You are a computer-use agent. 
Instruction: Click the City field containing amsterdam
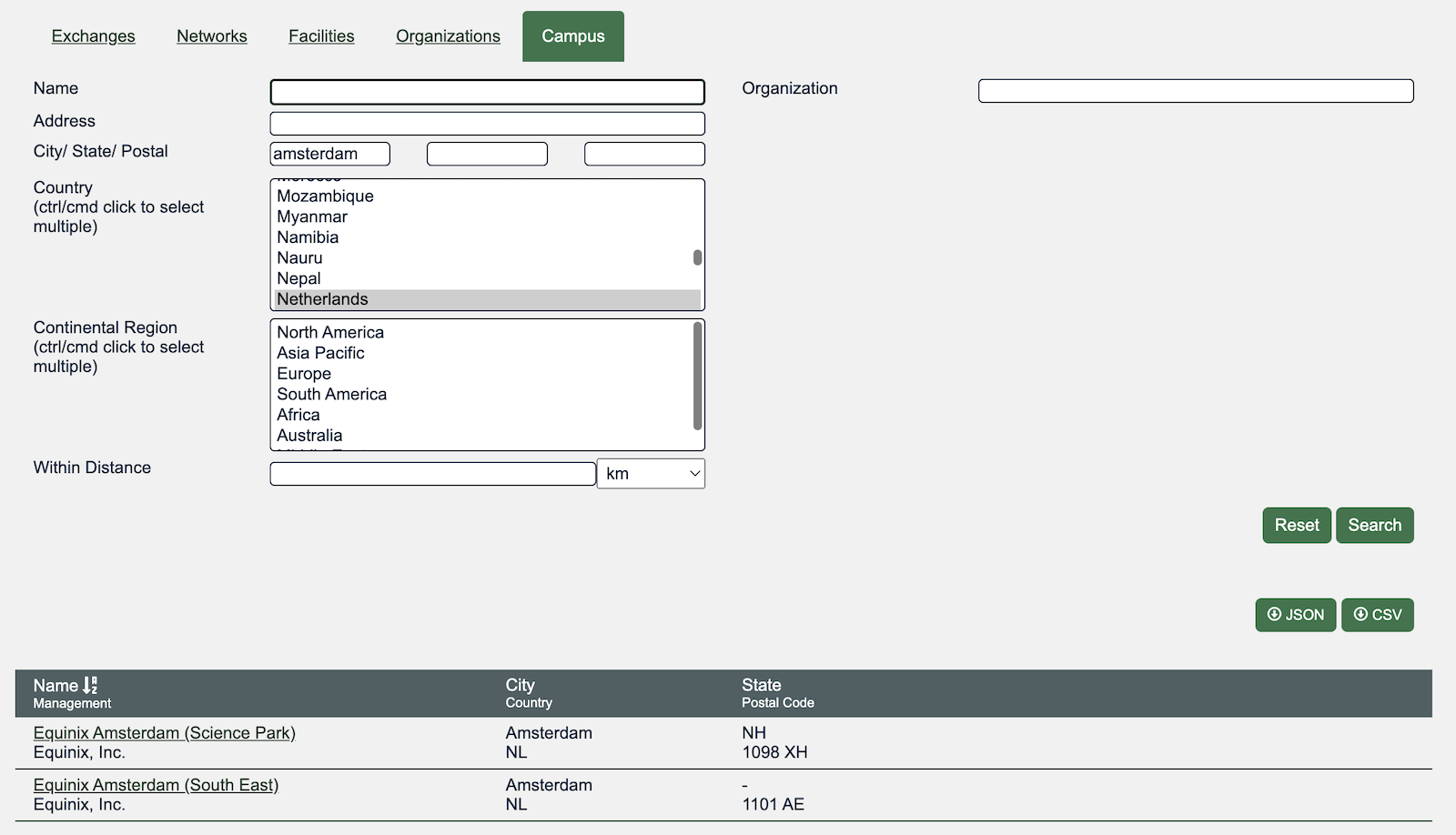[330, 154]
